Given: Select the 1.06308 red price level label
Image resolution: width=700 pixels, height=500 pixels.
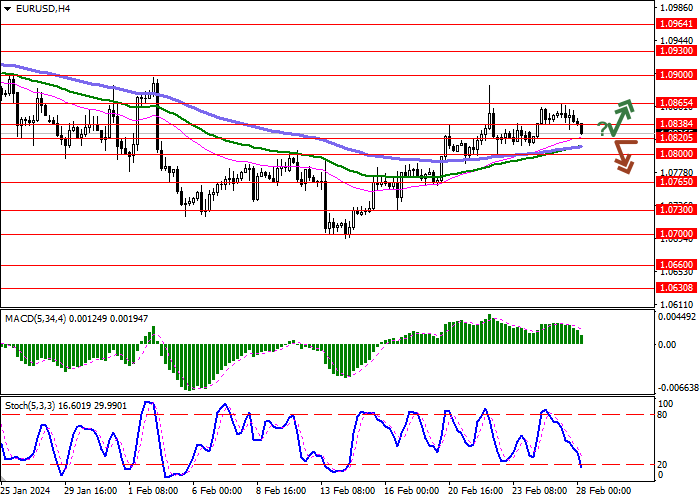Looking at the screenshot, I should pyautogui.click(x=677, y=288).
